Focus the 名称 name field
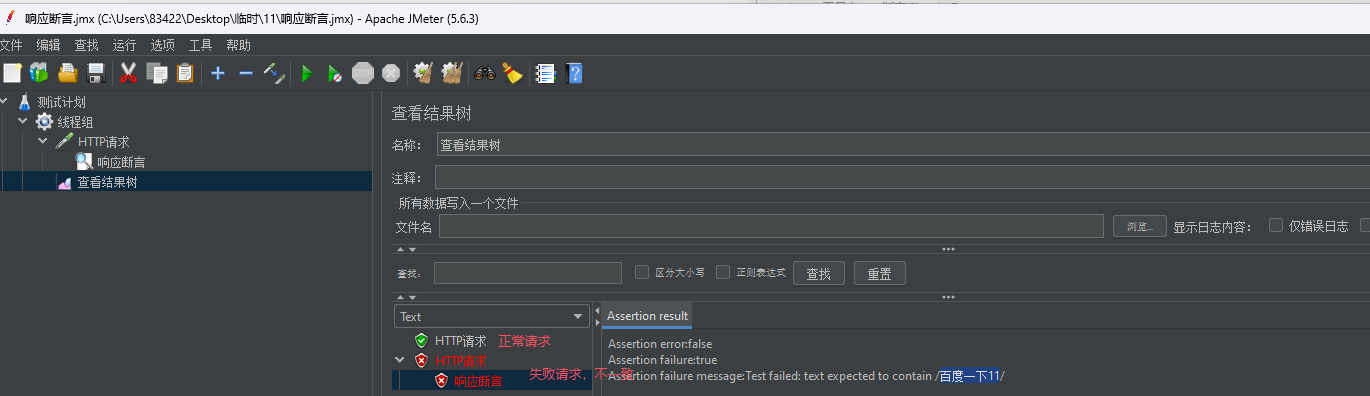The width and height of the screenshot is (1370, 396). pos(903,145)
